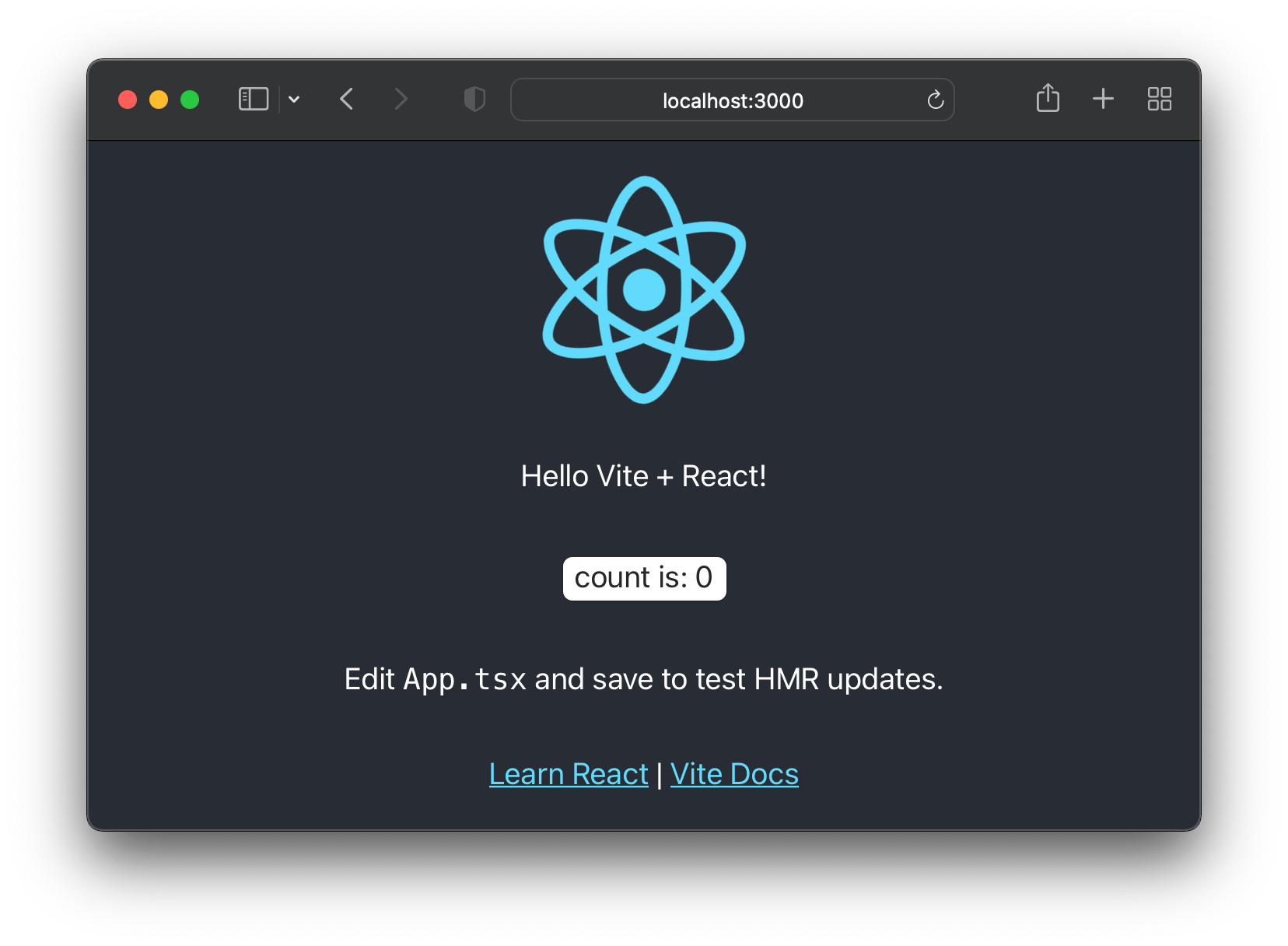
Task: Open the Learn React link
Action: pos(569,774)
